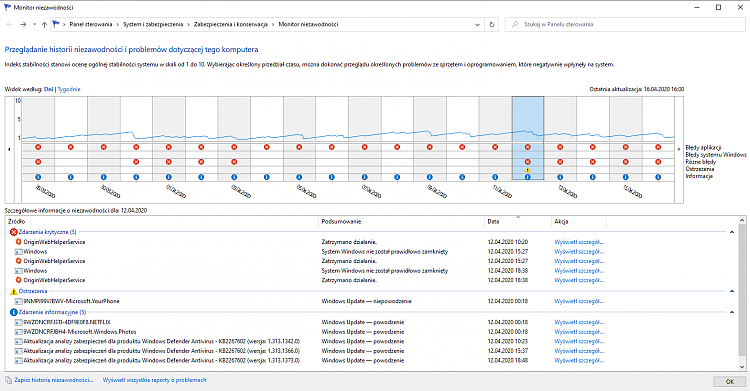Select information icon for 09.04.2020

coord(430,177)
